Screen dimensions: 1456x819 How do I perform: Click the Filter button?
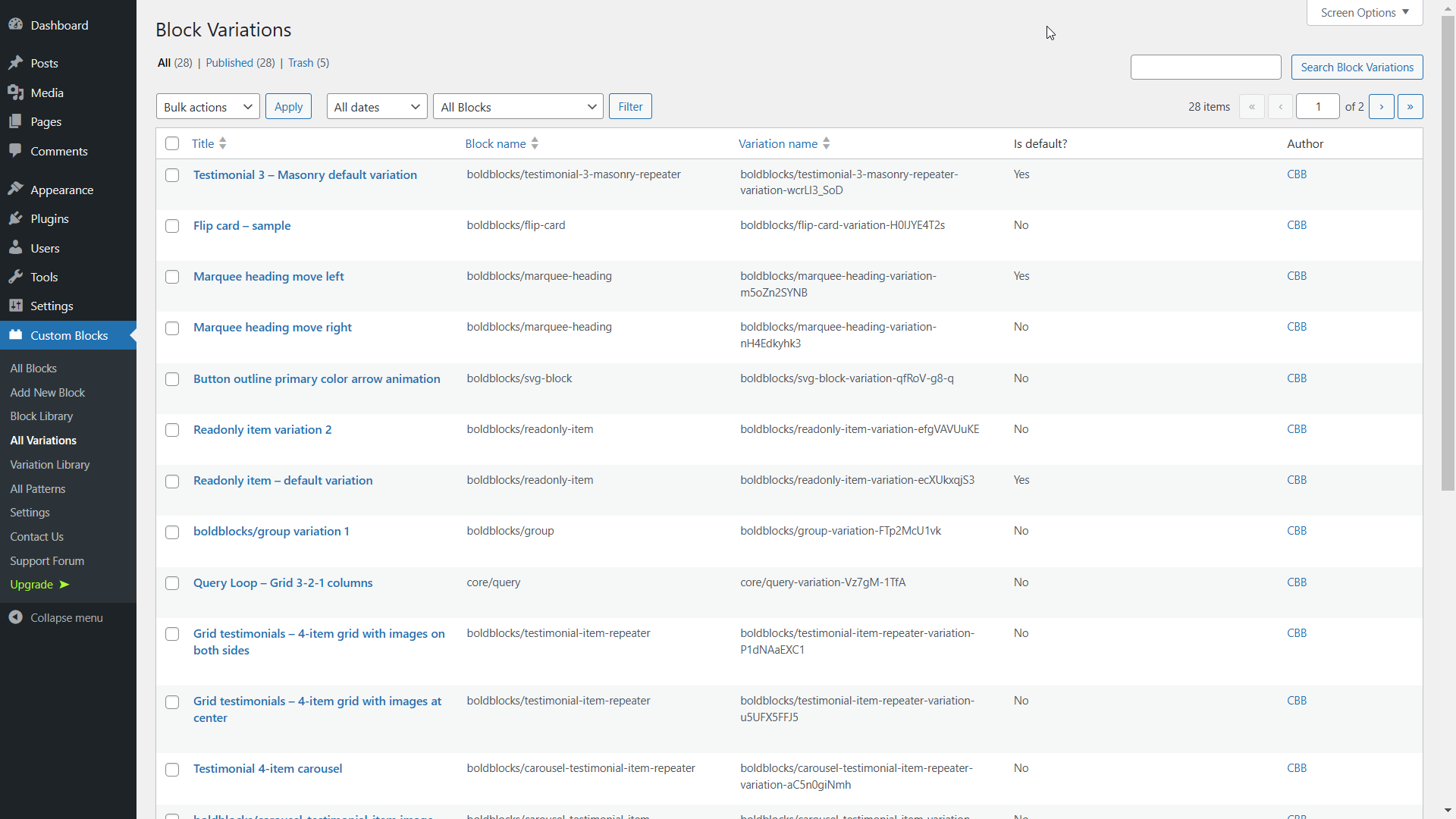click(x=630, y=107)
